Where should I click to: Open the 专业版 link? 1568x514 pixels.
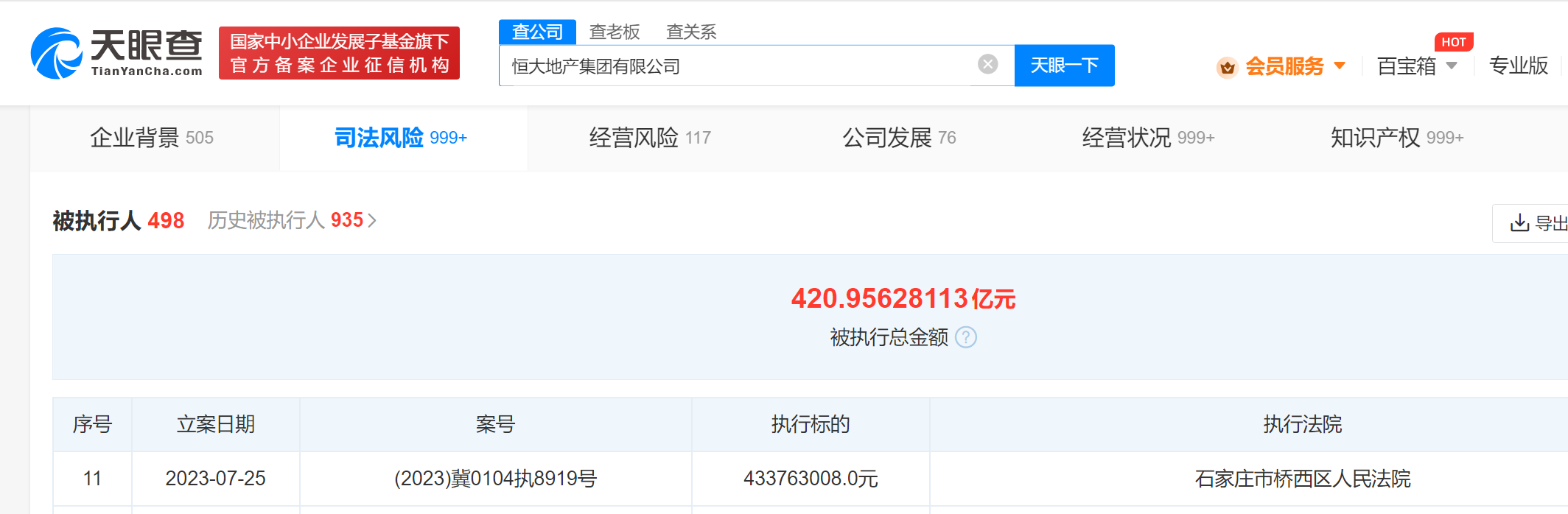[x=1519, y=66]
